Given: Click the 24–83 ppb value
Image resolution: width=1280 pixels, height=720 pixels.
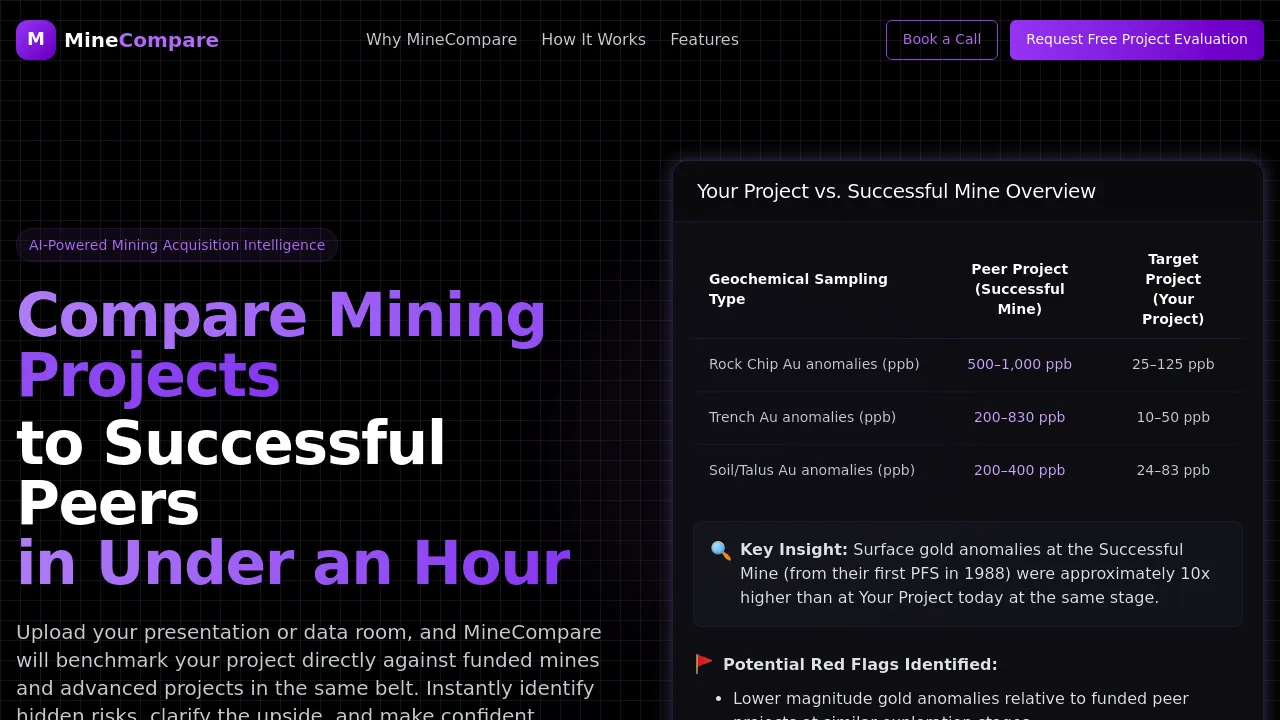Looking at the screenshot, I should click(x=1173, y=470).
